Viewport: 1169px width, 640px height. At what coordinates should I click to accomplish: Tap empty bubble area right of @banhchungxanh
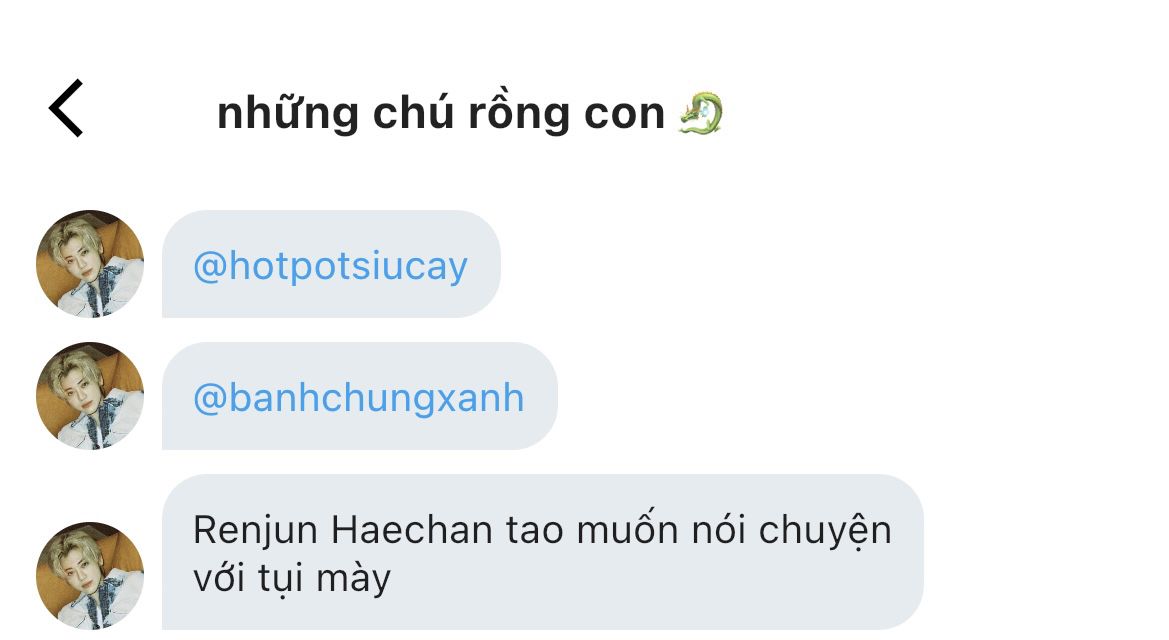[540, 396]
